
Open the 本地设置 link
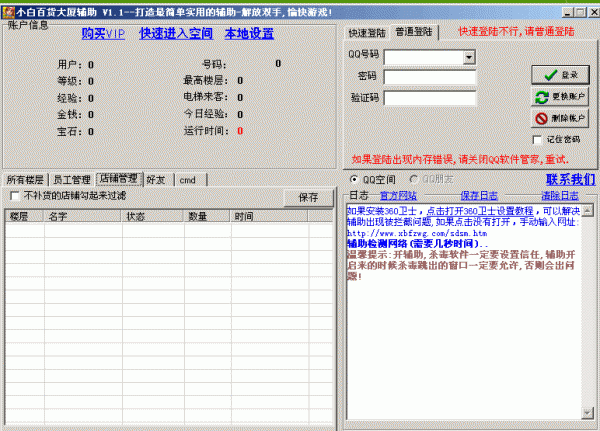point(249,34)
